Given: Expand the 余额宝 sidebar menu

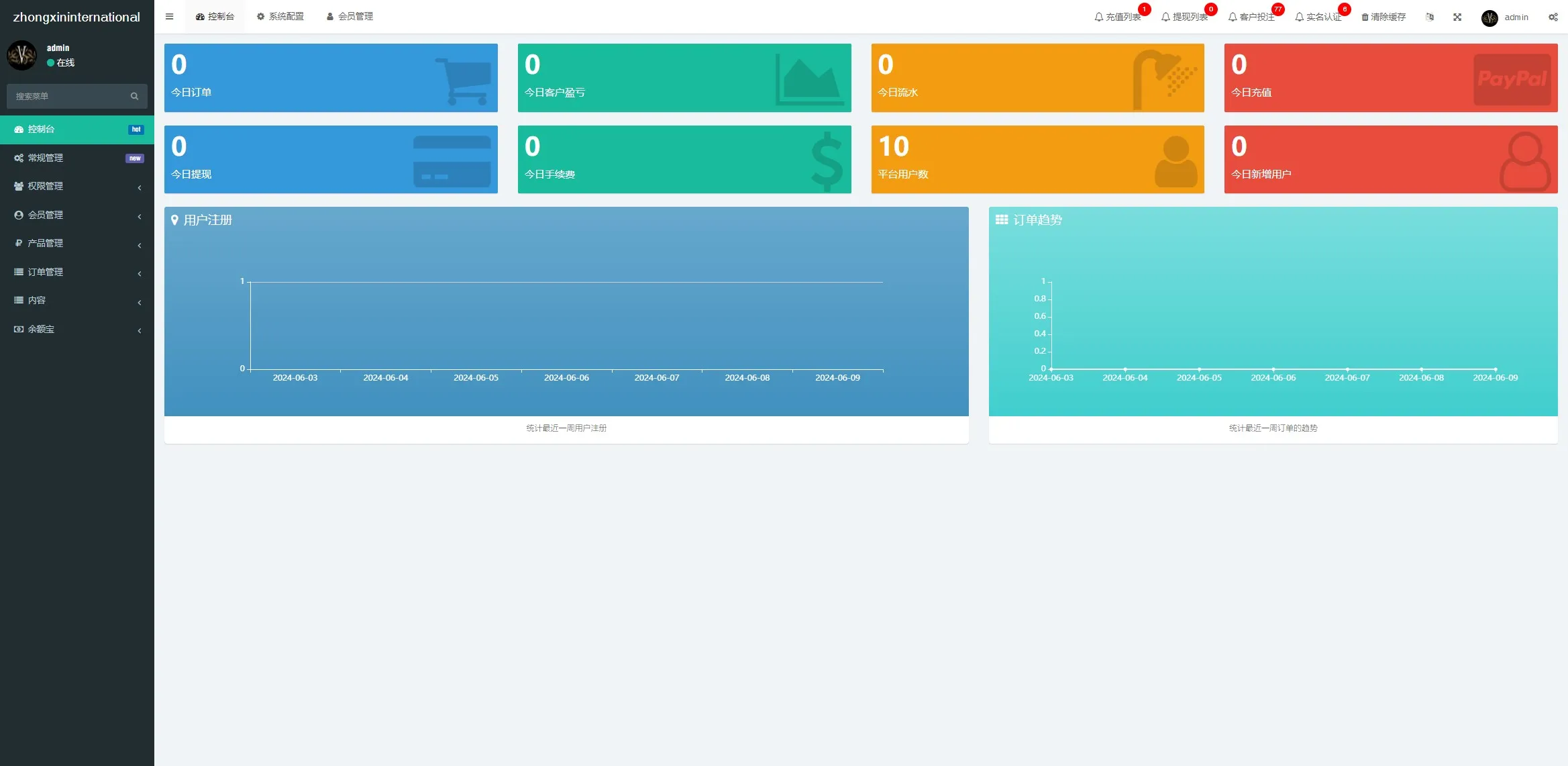Looking at the screenshot, I should (76, 329).
